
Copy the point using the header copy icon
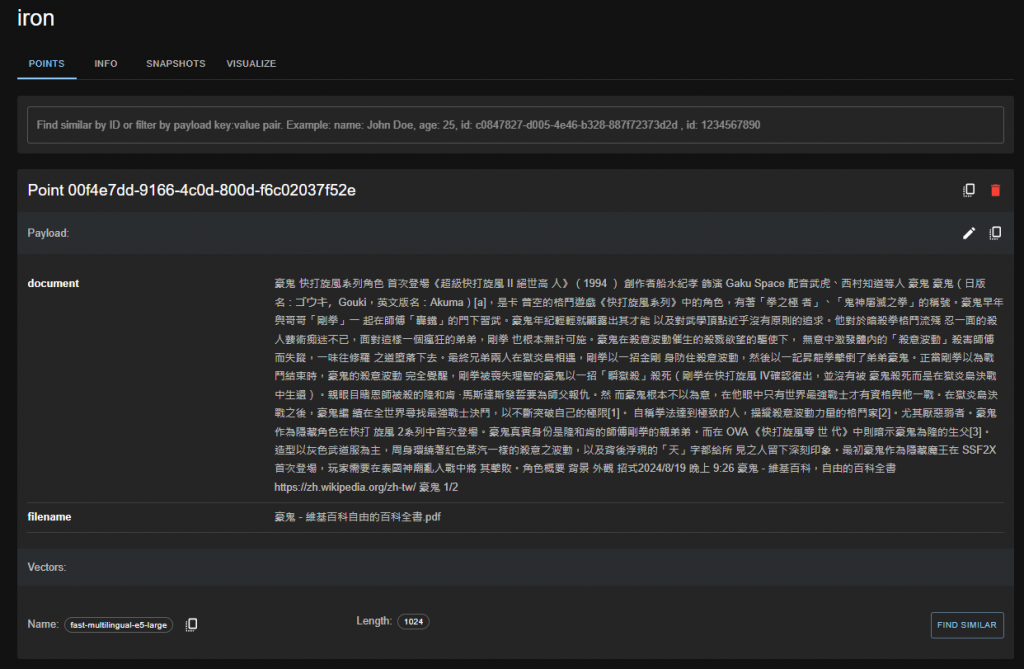(x=968, y=190)
